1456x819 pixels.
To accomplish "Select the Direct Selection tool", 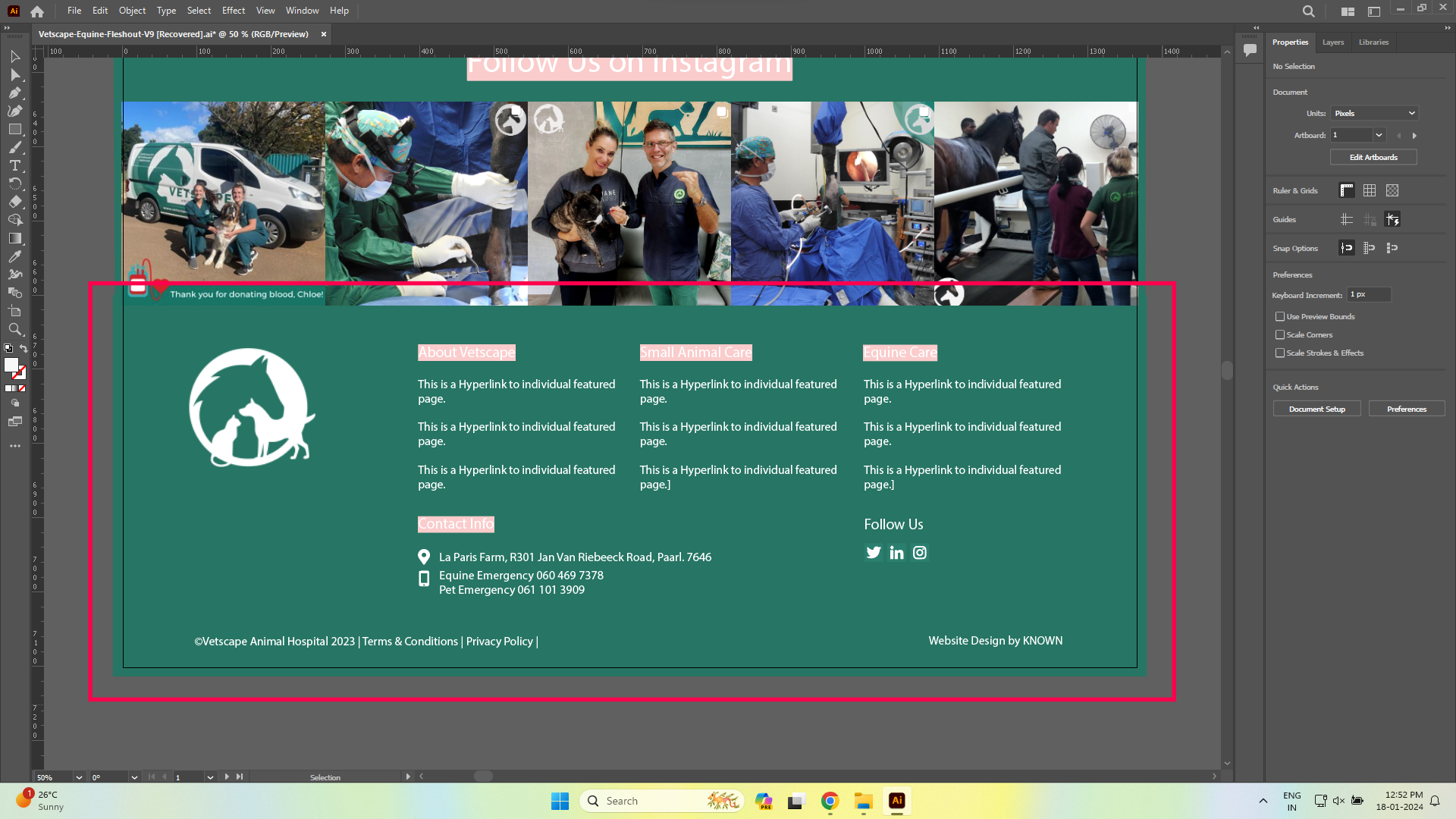I will pyautogui.click(x=14, y=74).
